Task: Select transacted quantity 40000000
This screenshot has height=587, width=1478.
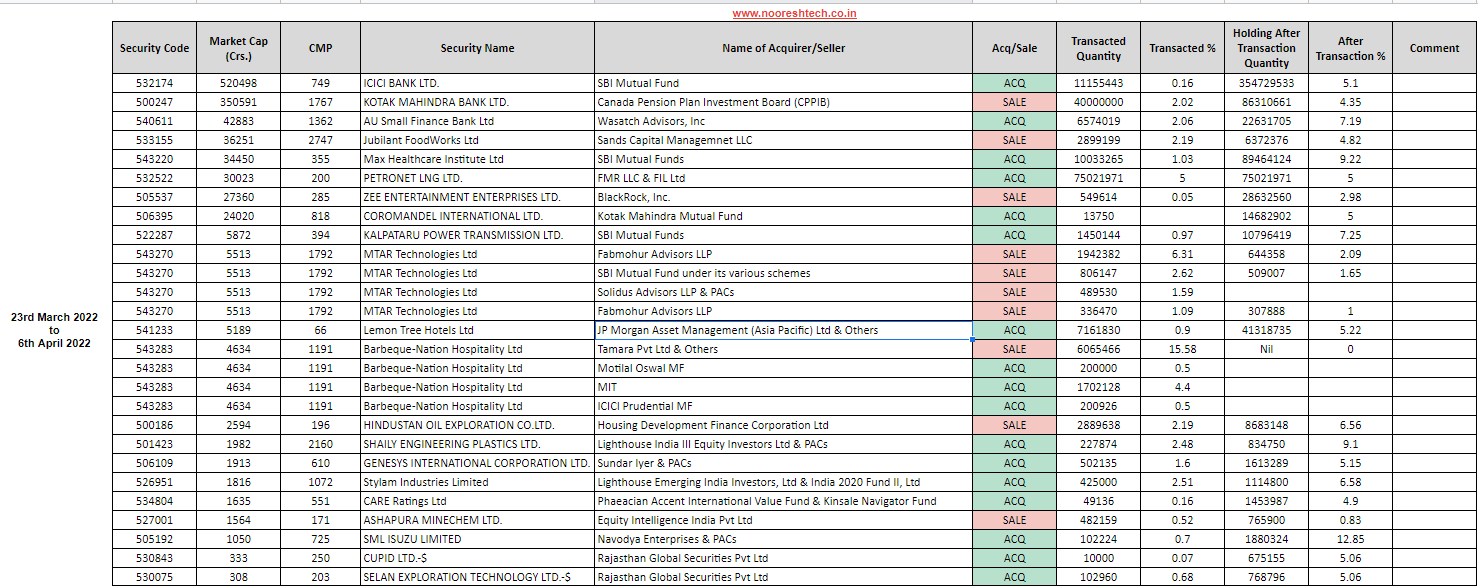Action: pos(1098,102)
